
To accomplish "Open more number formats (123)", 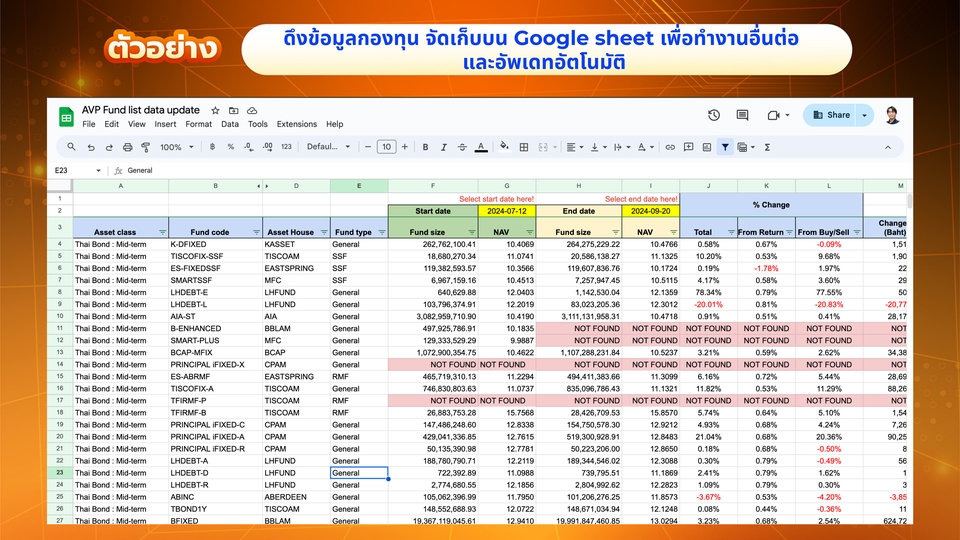I will tap(287, 147).
